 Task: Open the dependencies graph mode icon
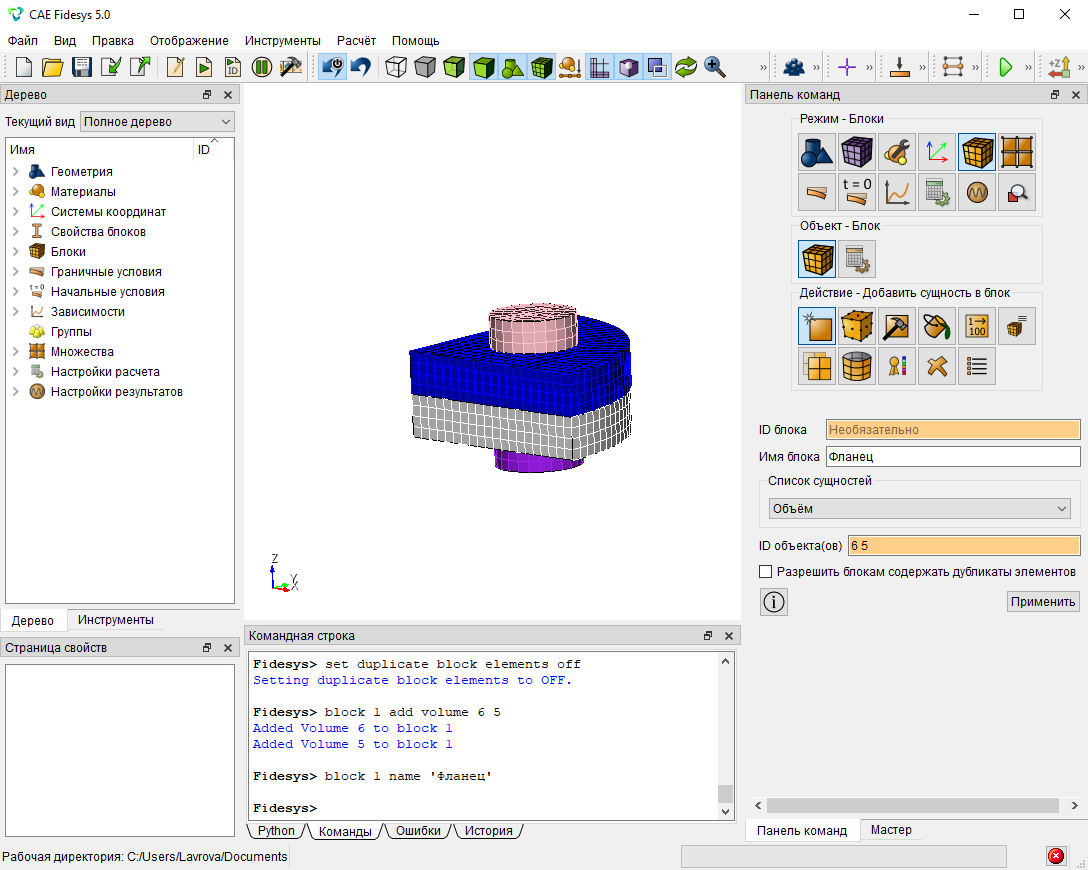tap(896, 192)
